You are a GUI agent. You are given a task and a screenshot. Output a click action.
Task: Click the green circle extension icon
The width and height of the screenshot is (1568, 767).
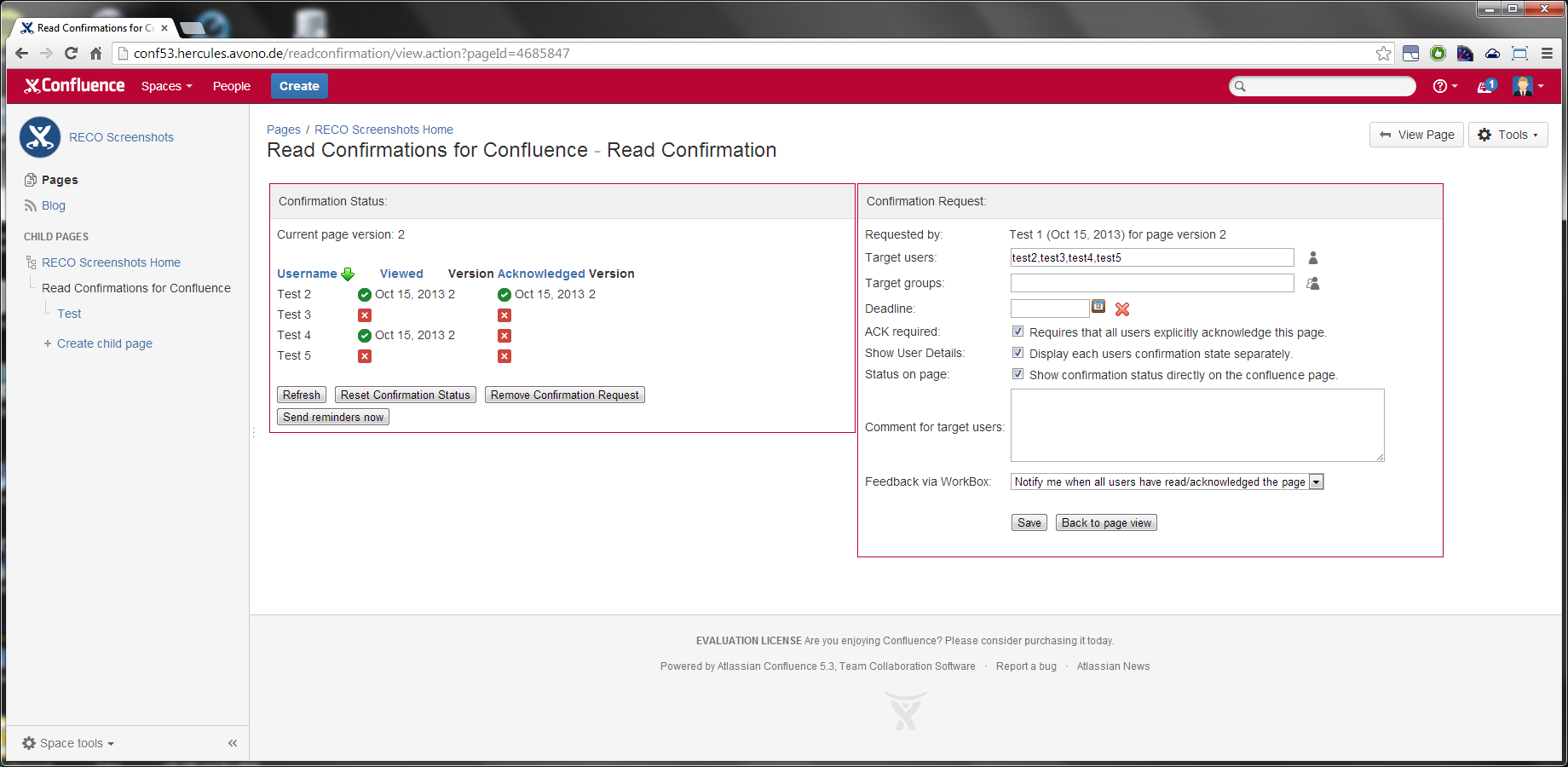tap(1438, 53)
